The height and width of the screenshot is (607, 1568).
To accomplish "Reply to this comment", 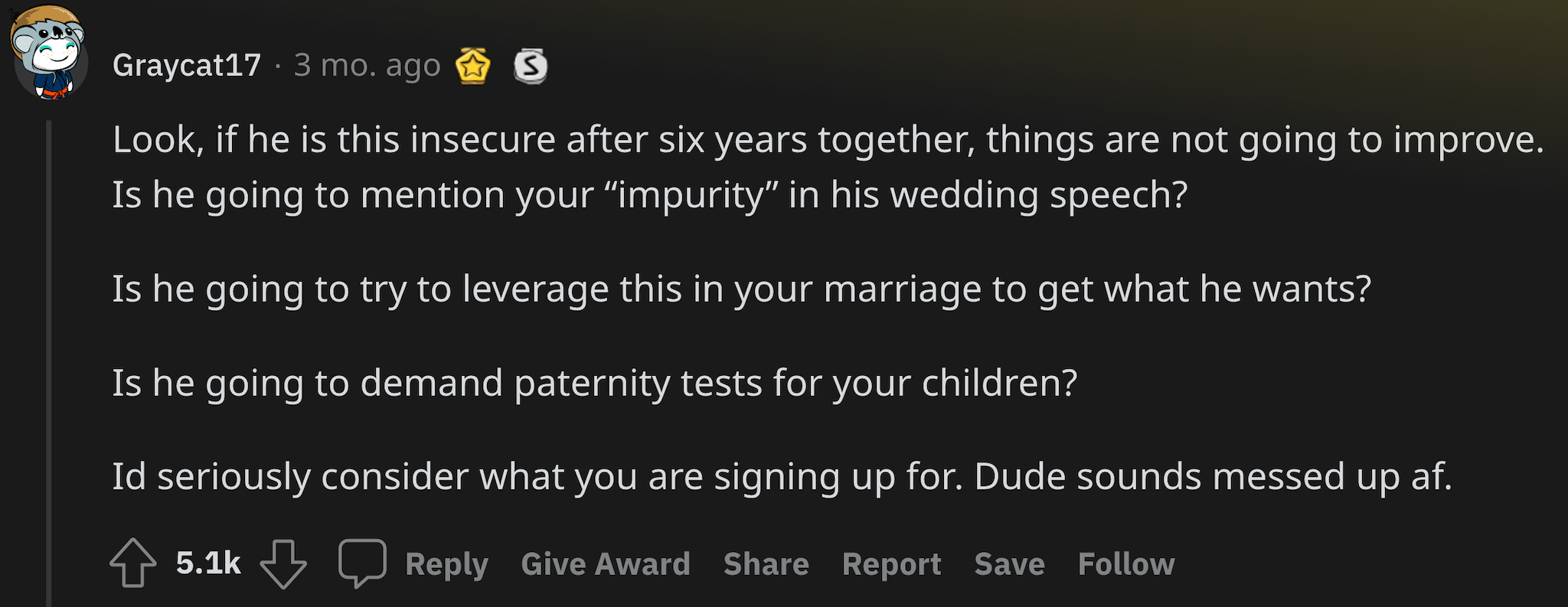I will [x=447, y=564].
